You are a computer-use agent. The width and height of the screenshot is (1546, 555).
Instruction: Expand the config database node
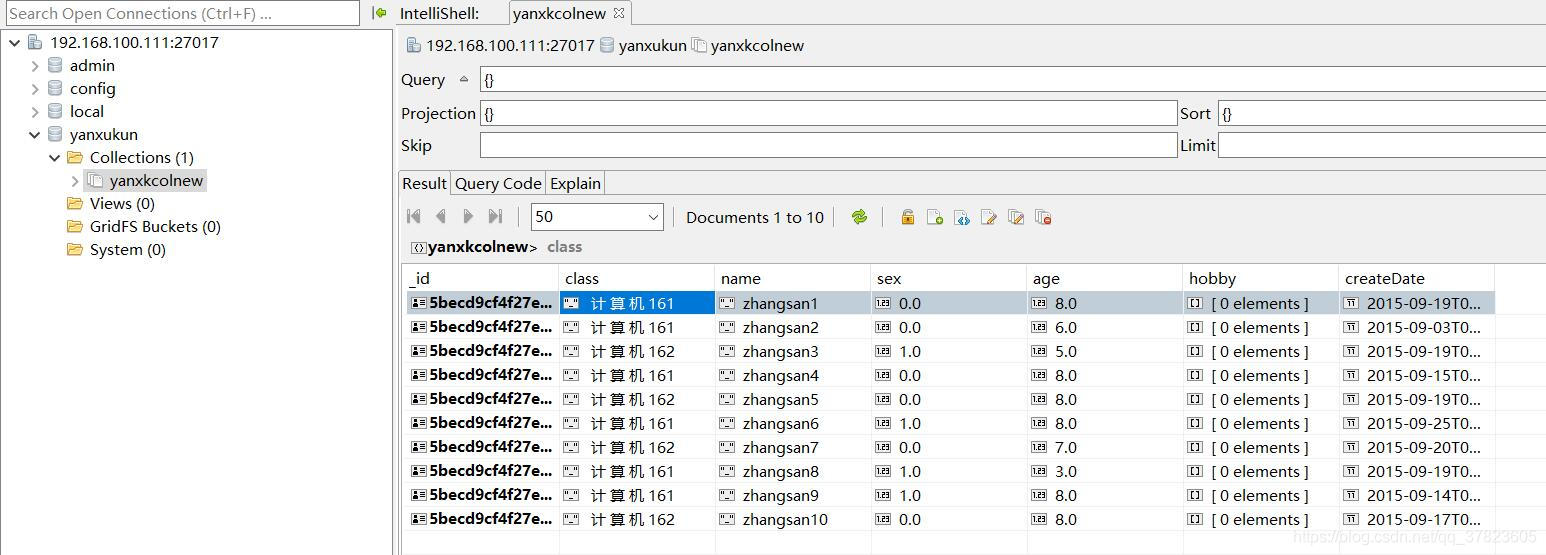click(35, 88)
